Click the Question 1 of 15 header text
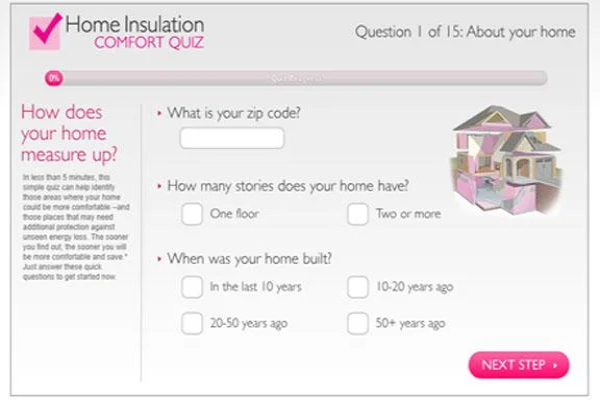Screen dimensions: 600x400 click(x=465, y=32)
